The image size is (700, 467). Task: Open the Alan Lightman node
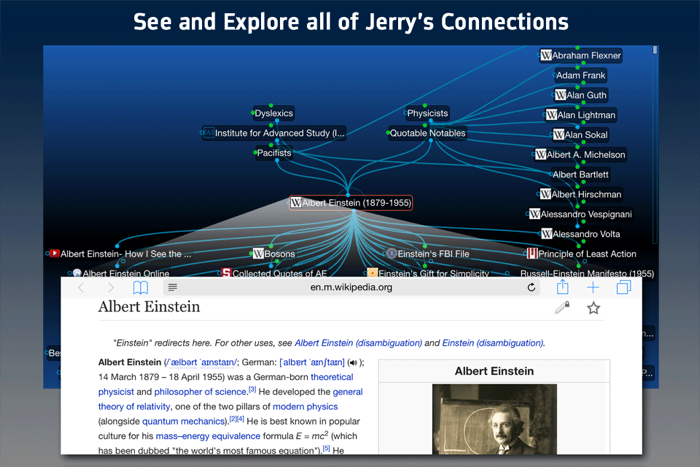pos(581,115)
